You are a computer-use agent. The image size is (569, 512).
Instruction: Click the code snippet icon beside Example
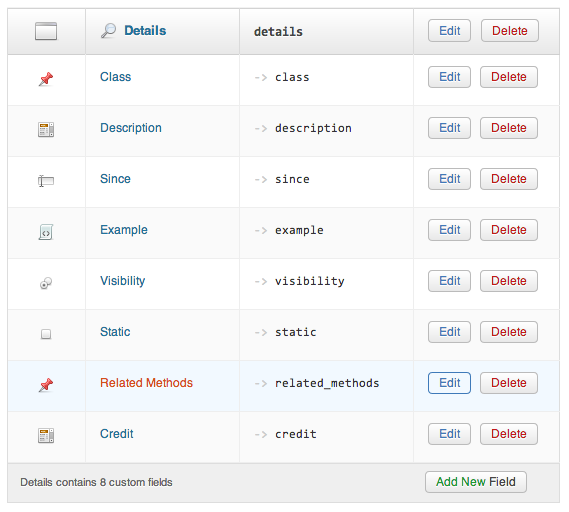(x=46, y=232)
